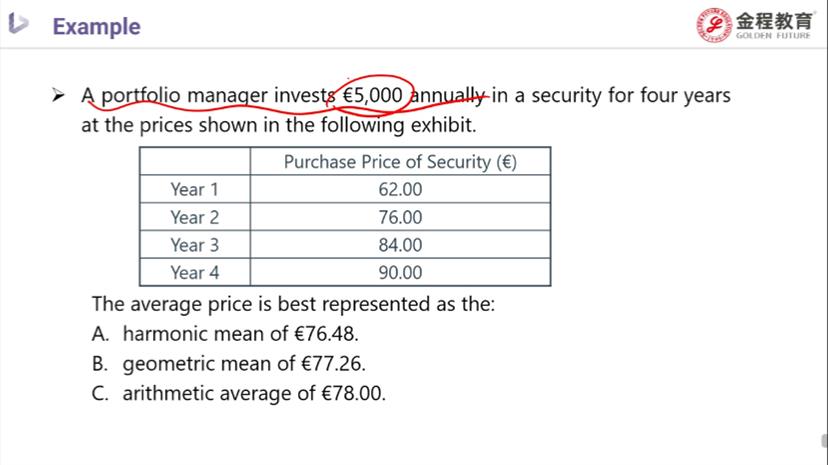Viewport: 828px width, 465px height.
Task: Click the Golden Future logo emblem
Action: 713,25
